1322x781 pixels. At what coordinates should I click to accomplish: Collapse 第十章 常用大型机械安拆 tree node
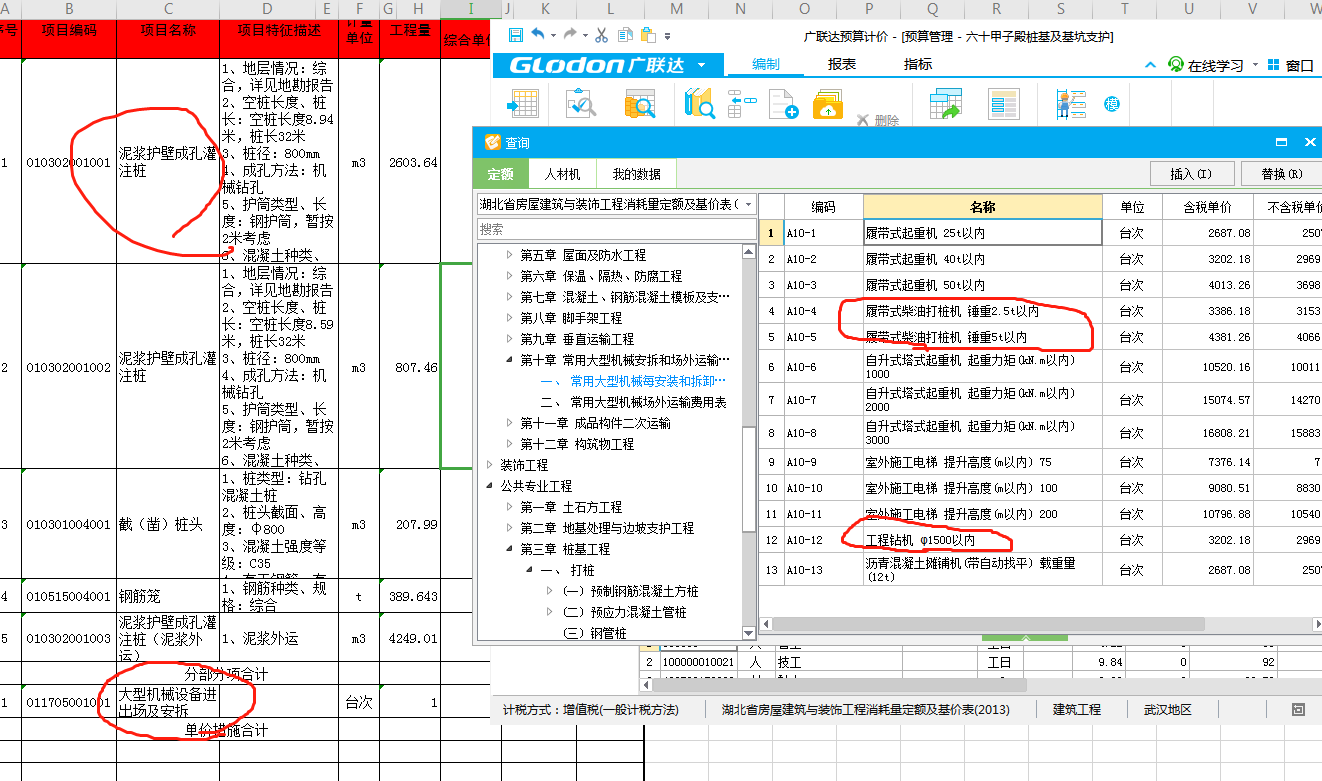point(509,360)
